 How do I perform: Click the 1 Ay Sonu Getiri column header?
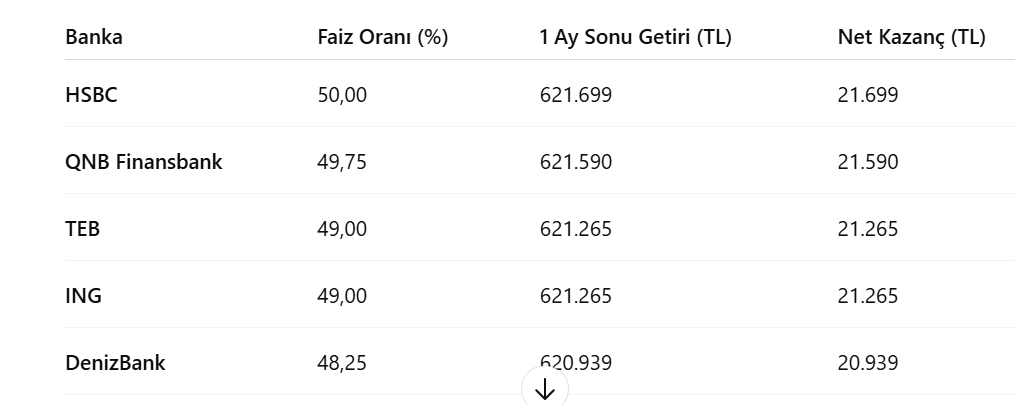635,38
